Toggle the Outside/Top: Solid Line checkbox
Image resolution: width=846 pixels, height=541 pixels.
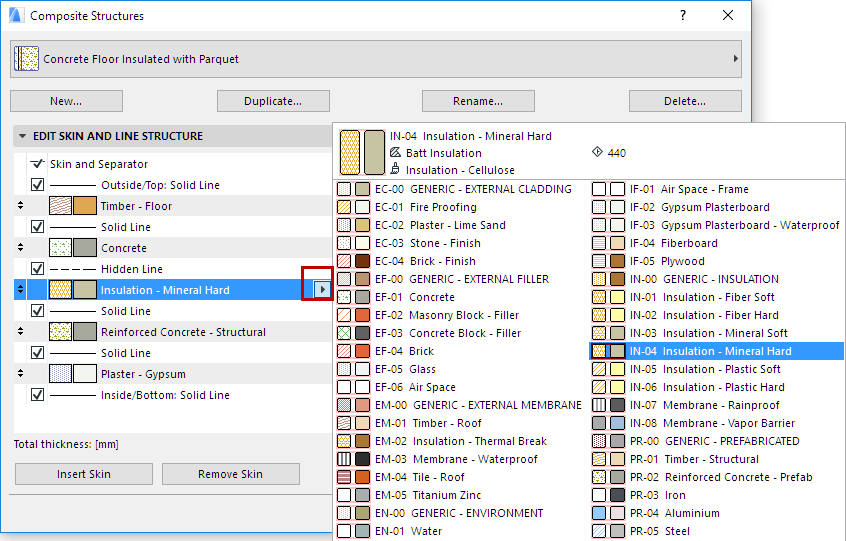coord(37,185)
